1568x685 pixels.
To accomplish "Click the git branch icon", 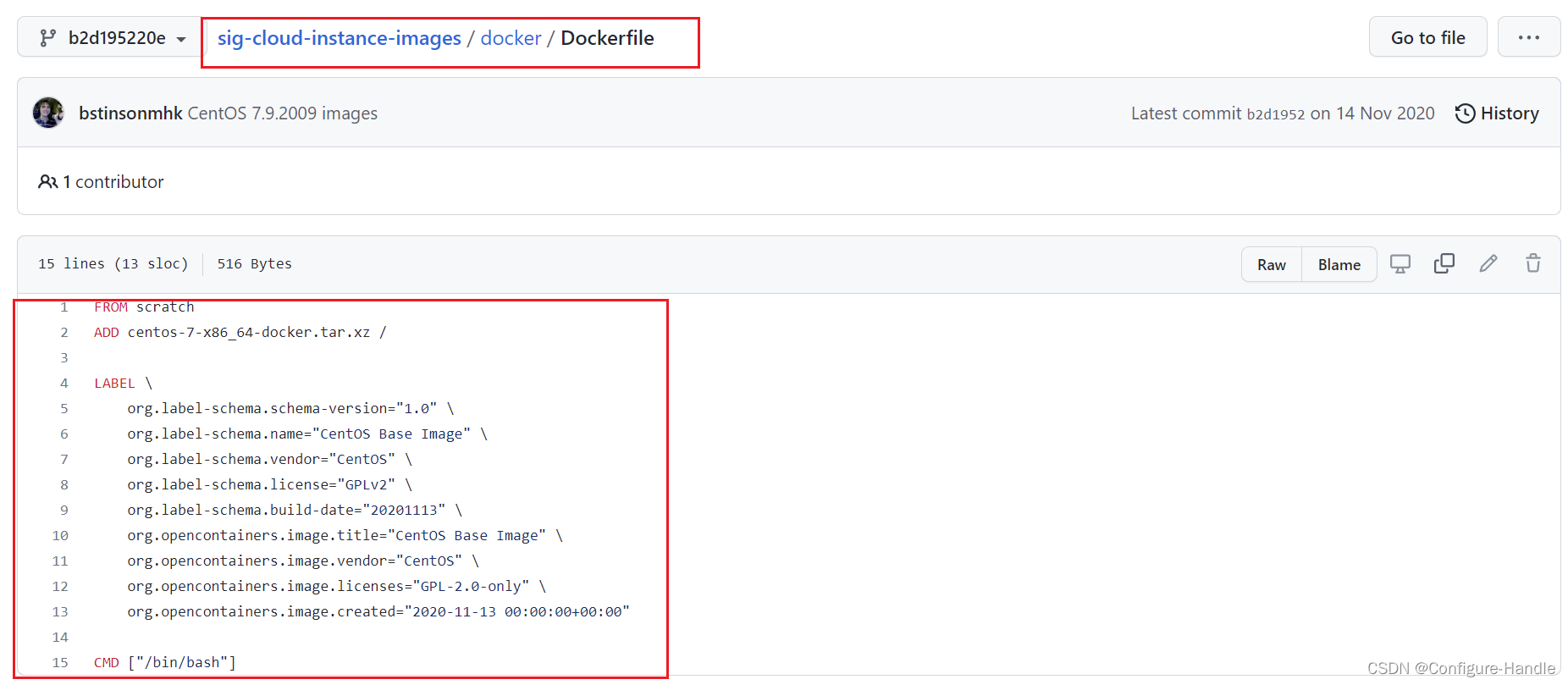I will tap(48, 38).
